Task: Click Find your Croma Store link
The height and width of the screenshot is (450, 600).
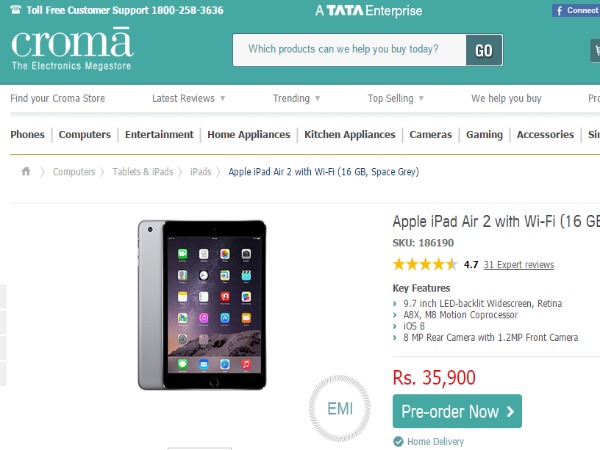Action: (57, 99)
